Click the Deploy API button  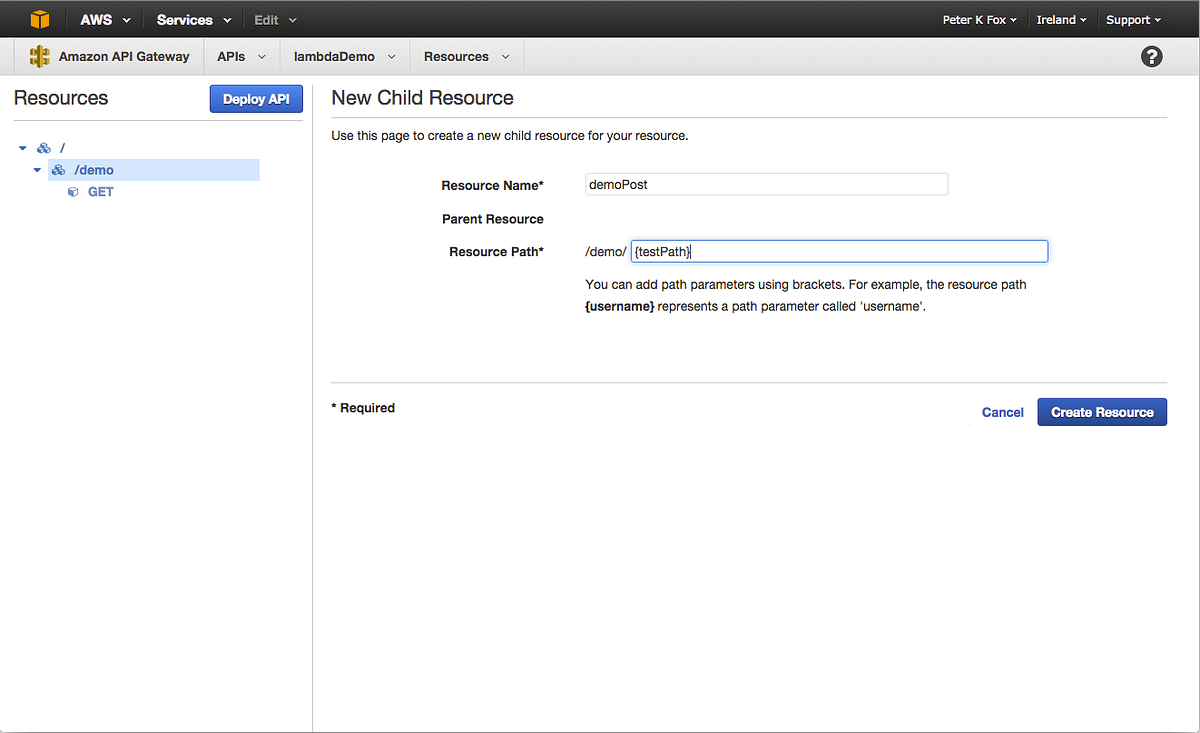pos(256,98)
